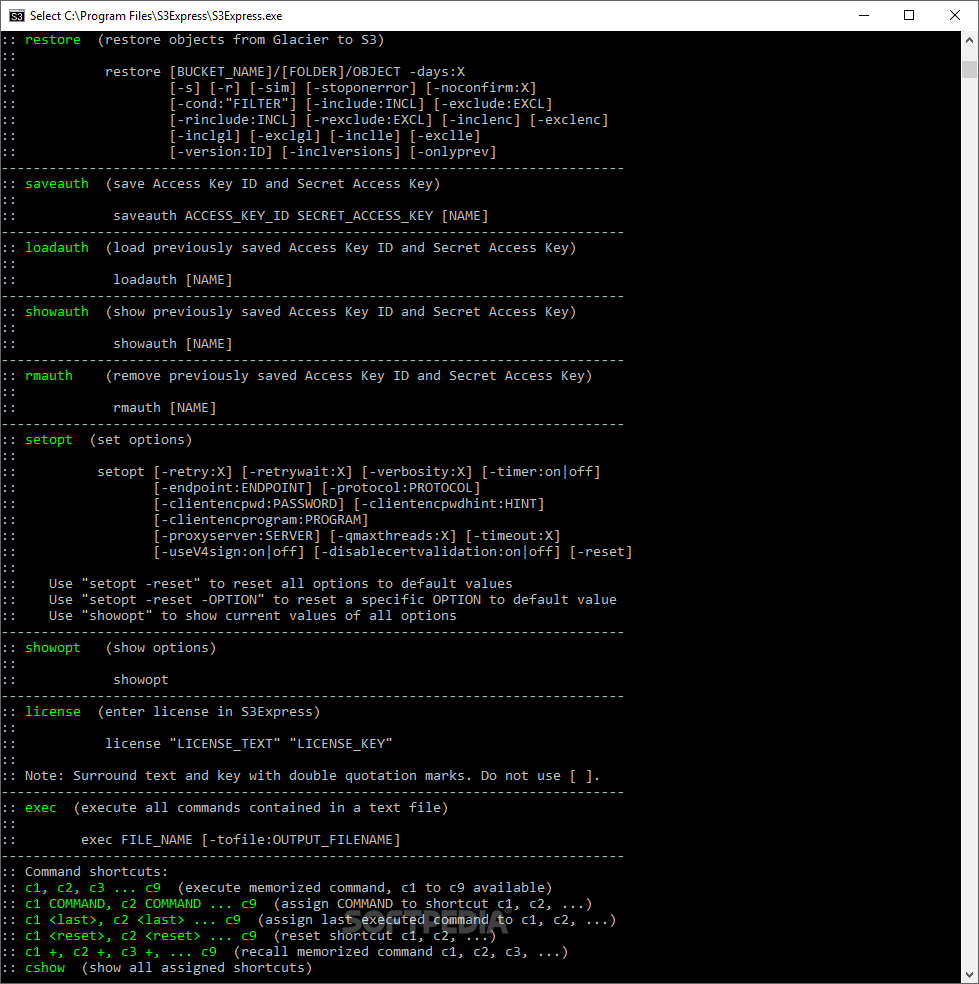
Task: Click the 'Command shortcuts:' heading
Action: point(97,872)
